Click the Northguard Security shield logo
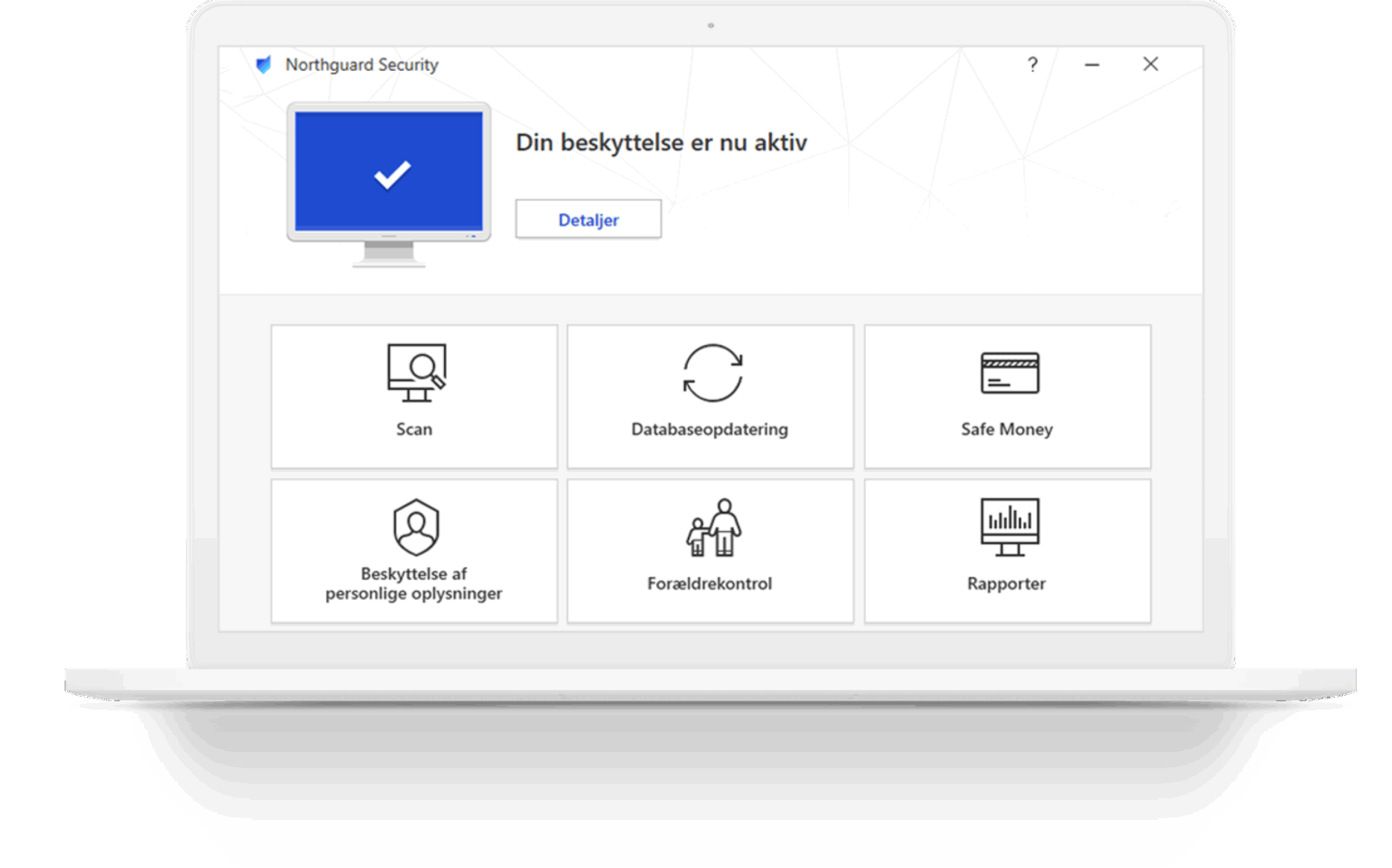The width and height of the screenshot is (1392, 868). pyautogui.click(x=264, y=64)
